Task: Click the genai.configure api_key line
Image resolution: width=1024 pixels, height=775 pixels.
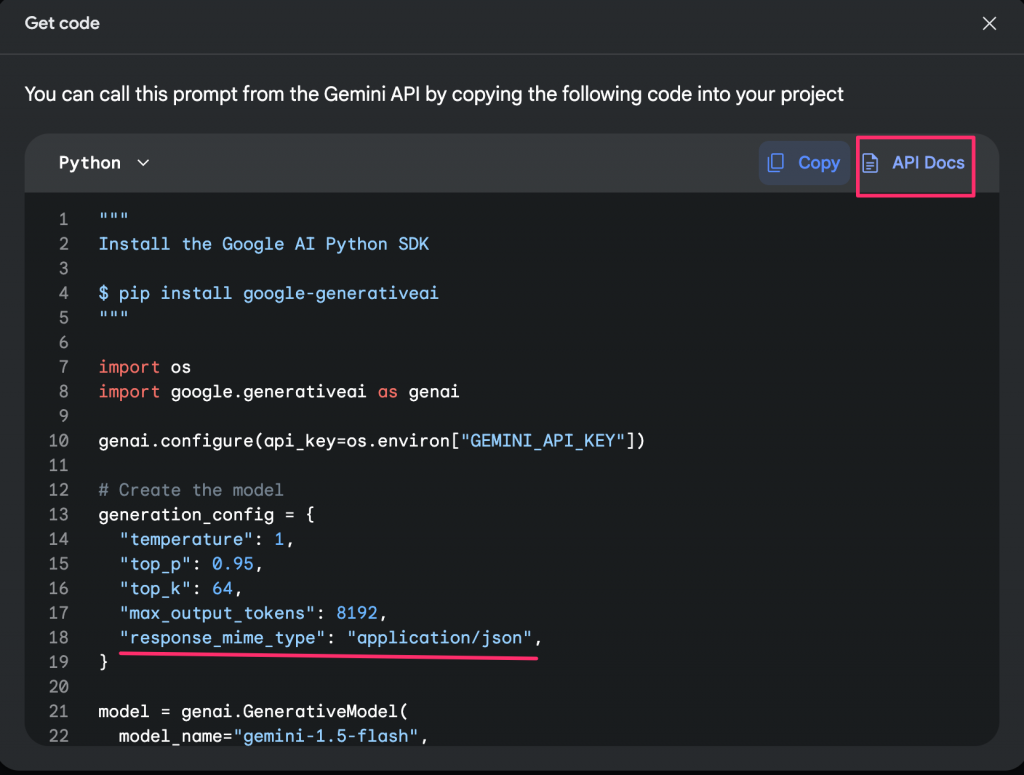Action: click(x=372, y=441)
